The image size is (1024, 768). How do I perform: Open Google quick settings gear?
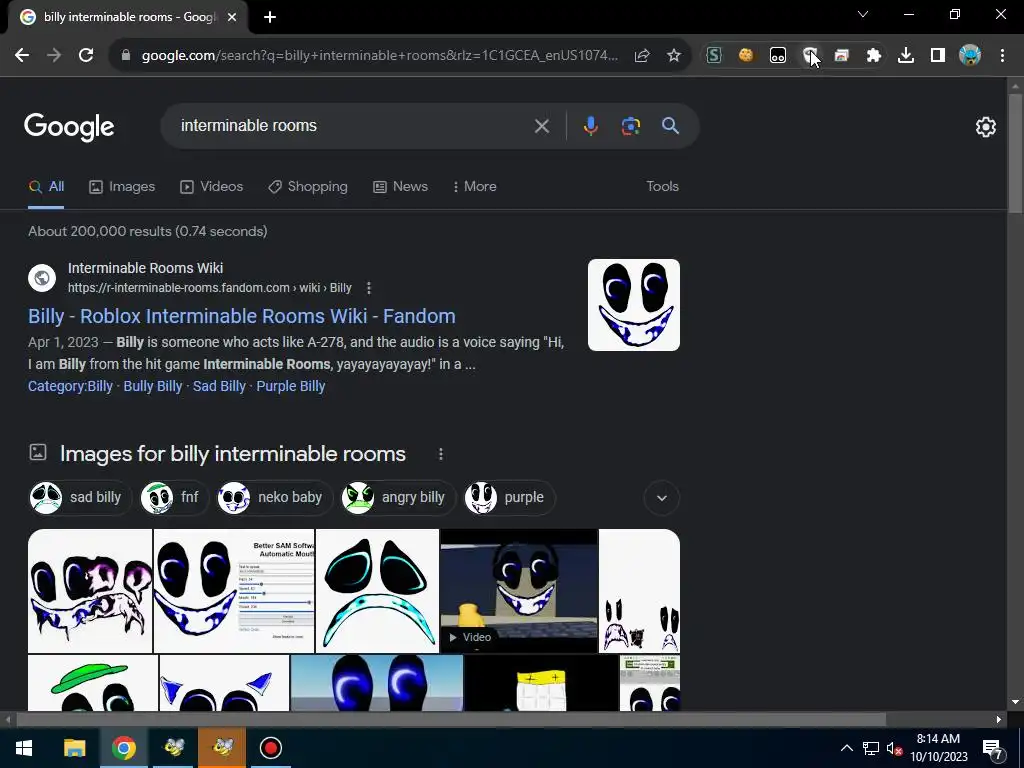pyautogui.click(x=985, y=127)
